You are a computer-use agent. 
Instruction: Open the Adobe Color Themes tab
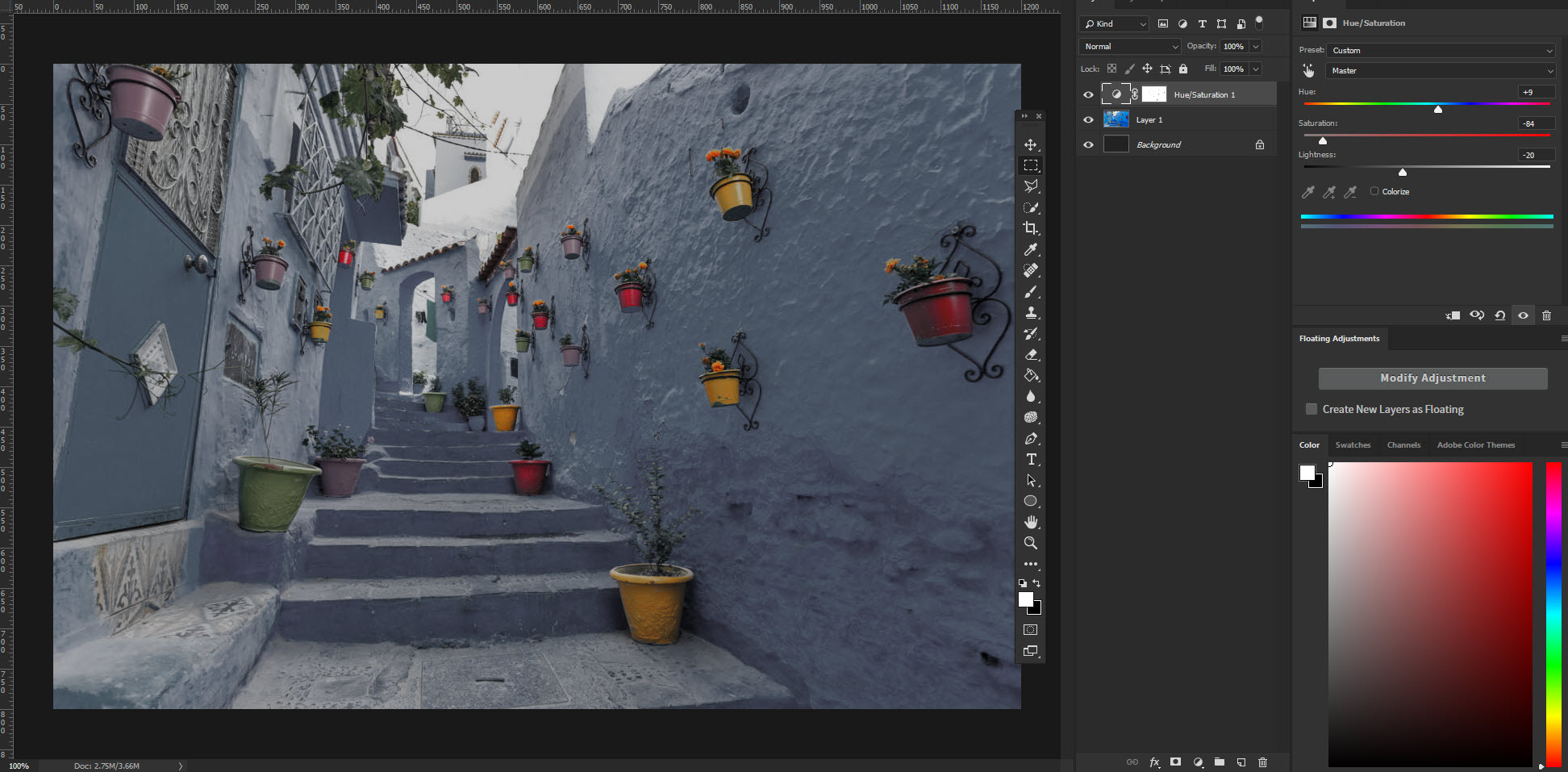[x=1475, y=445]
